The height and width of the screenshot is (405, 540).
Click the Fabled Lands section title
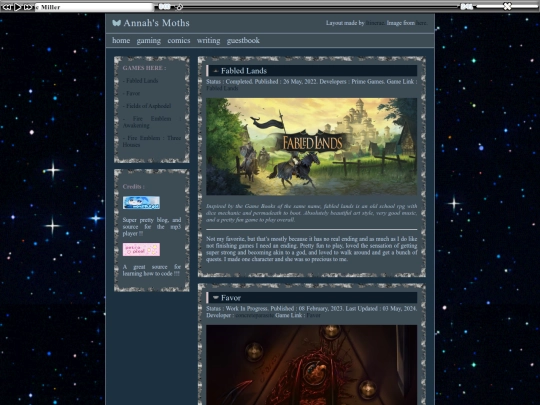[244, 71]
